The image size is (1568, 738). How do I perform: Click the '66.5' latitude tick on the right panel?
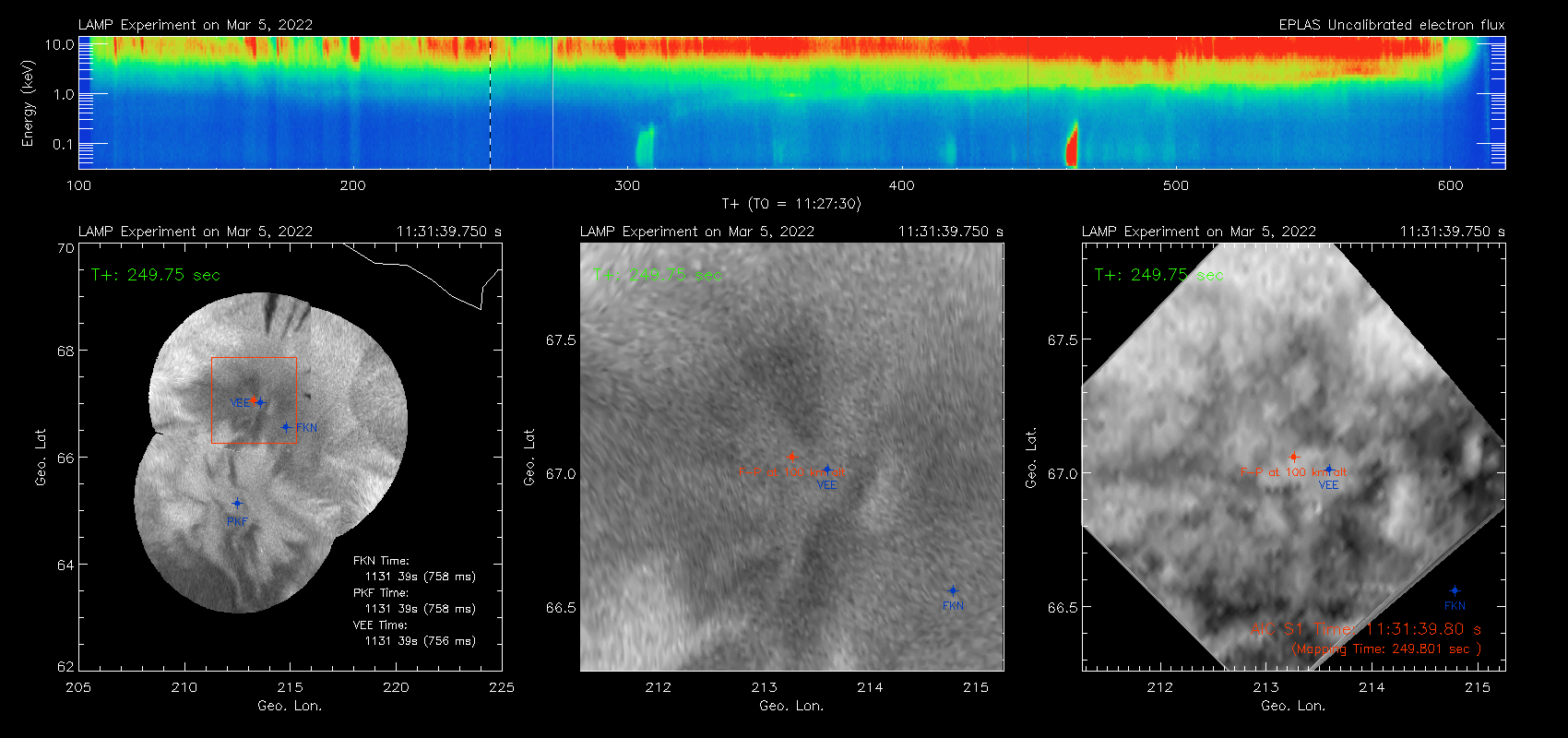1063,608
